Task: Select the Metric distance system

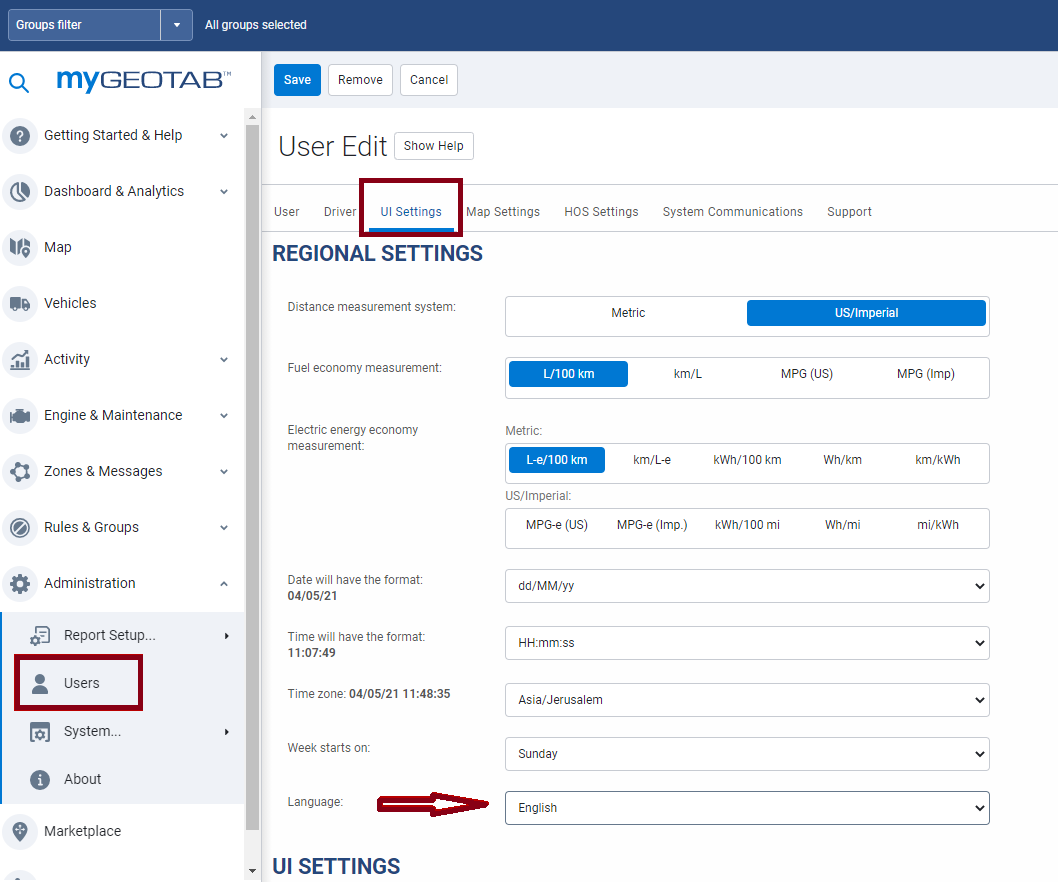Action: click(628, 313)
